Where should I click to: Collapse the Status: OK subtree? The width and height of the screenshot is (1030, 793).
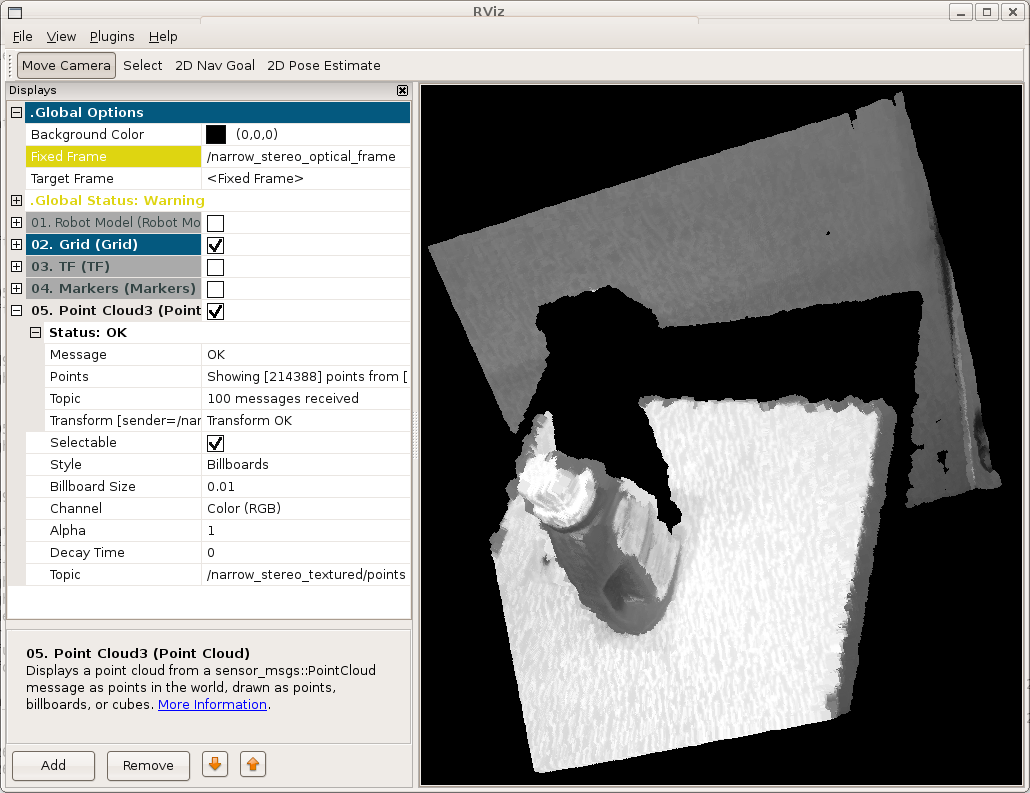tap(35, 333)
